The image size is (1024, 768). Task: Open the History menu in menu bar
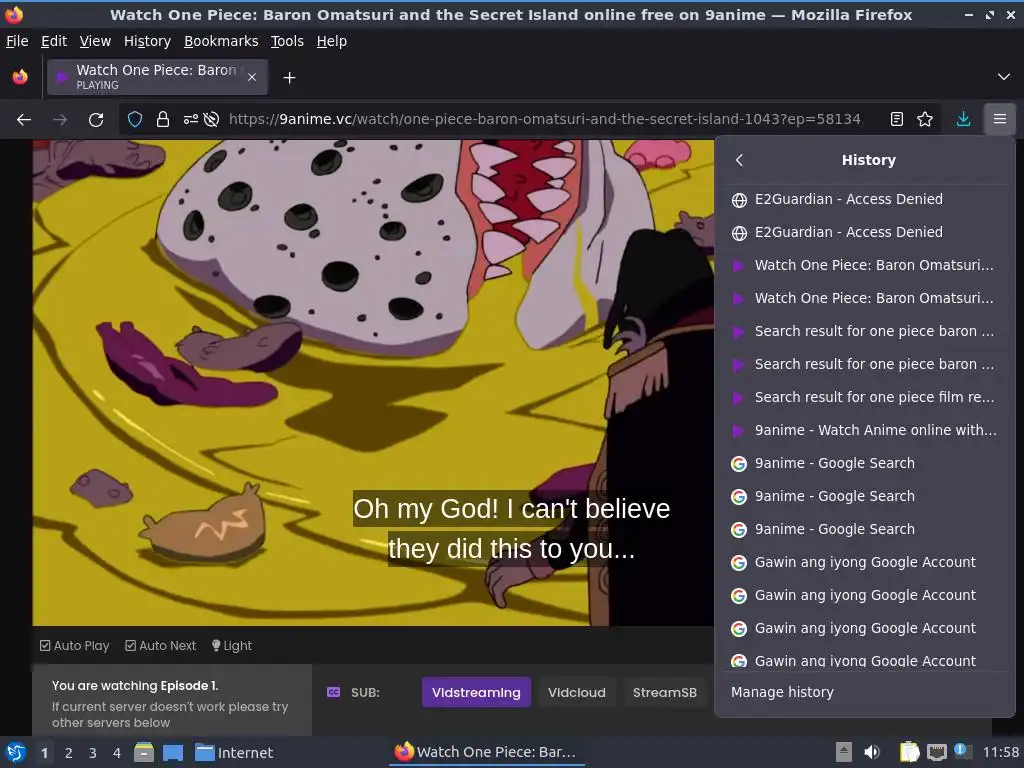click(147, 41)
